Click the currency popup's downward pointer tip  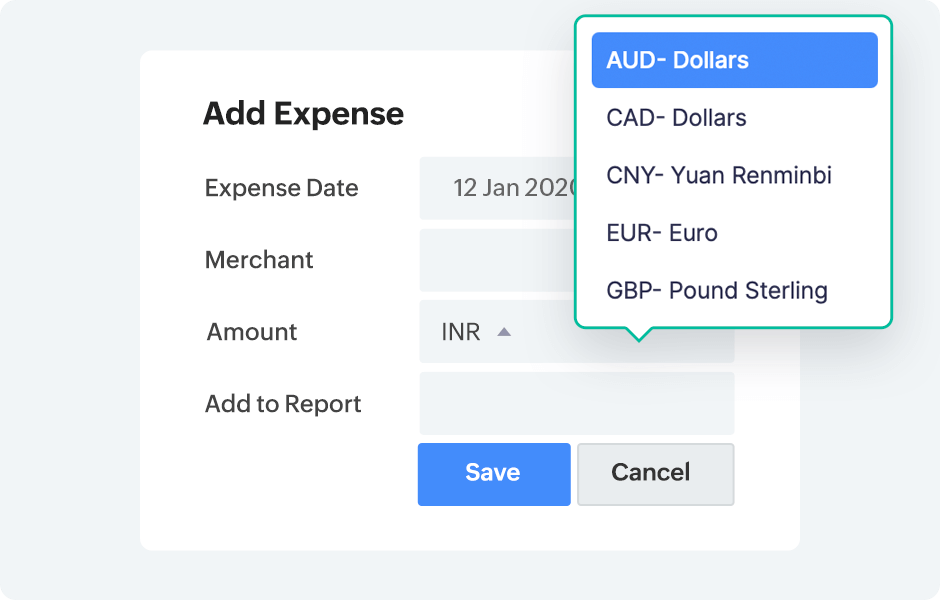[x=638, y=338]
